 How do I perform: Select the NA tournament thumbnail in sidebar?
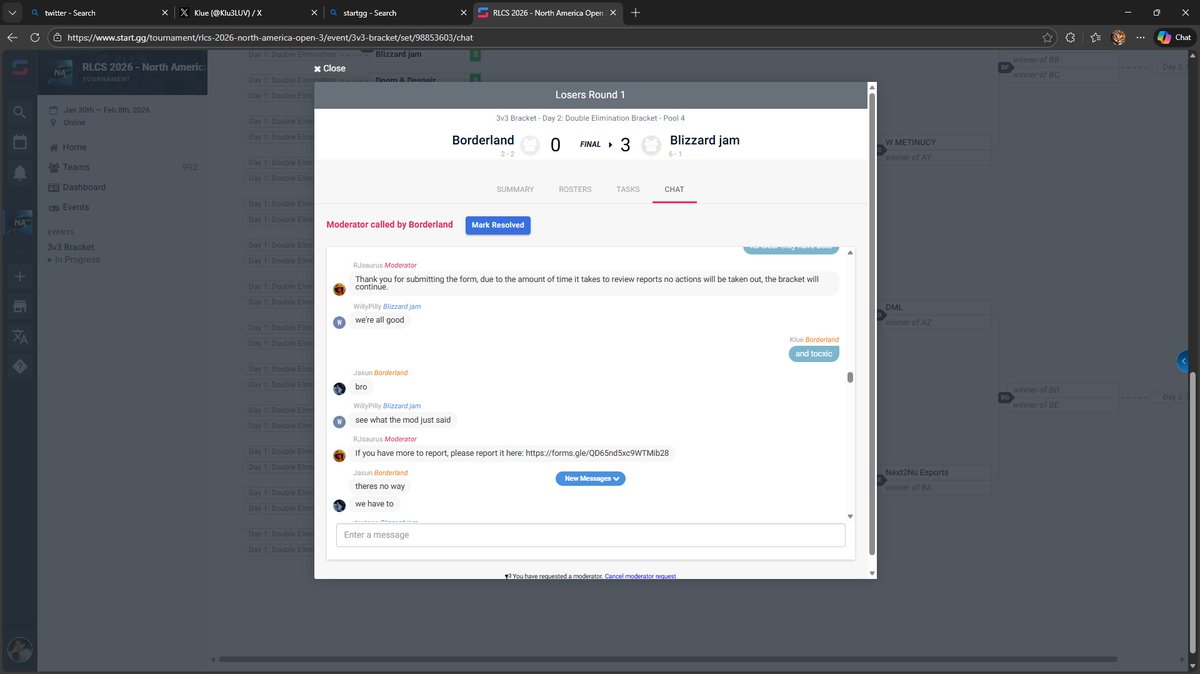(19, 223)
